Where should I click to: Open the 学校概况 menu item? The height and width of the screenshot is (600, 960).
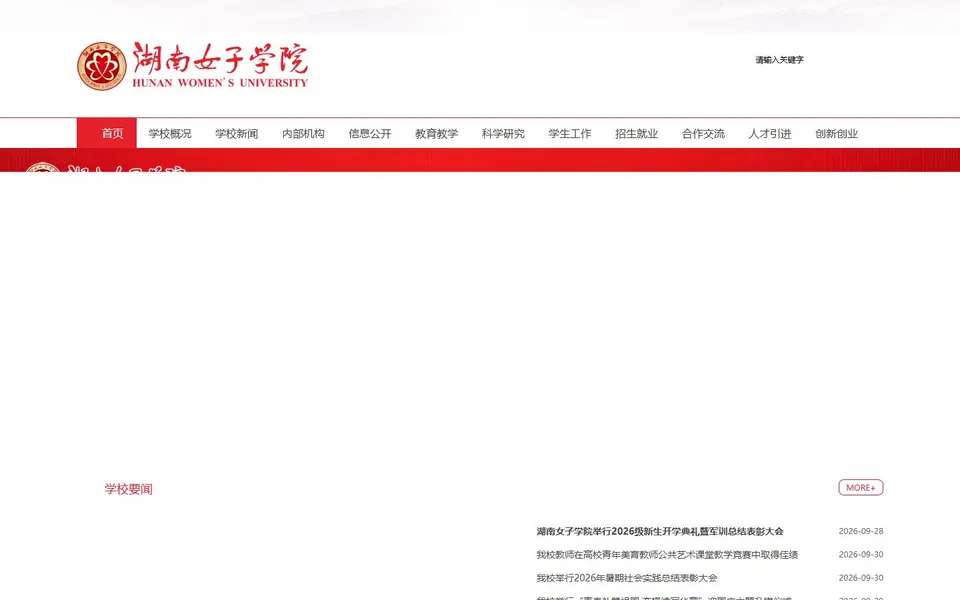click(x=170, y=133)
